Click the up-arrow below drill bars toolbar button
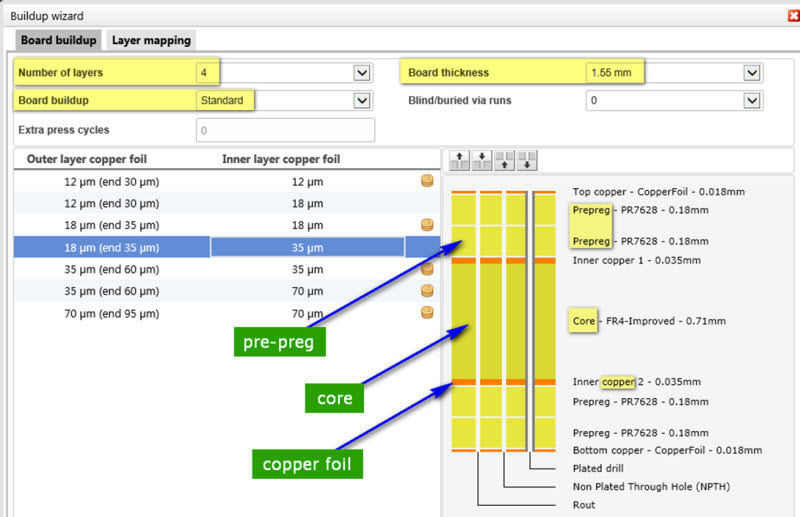The height and width of the screenshot is (517, 800). point(504,160)
